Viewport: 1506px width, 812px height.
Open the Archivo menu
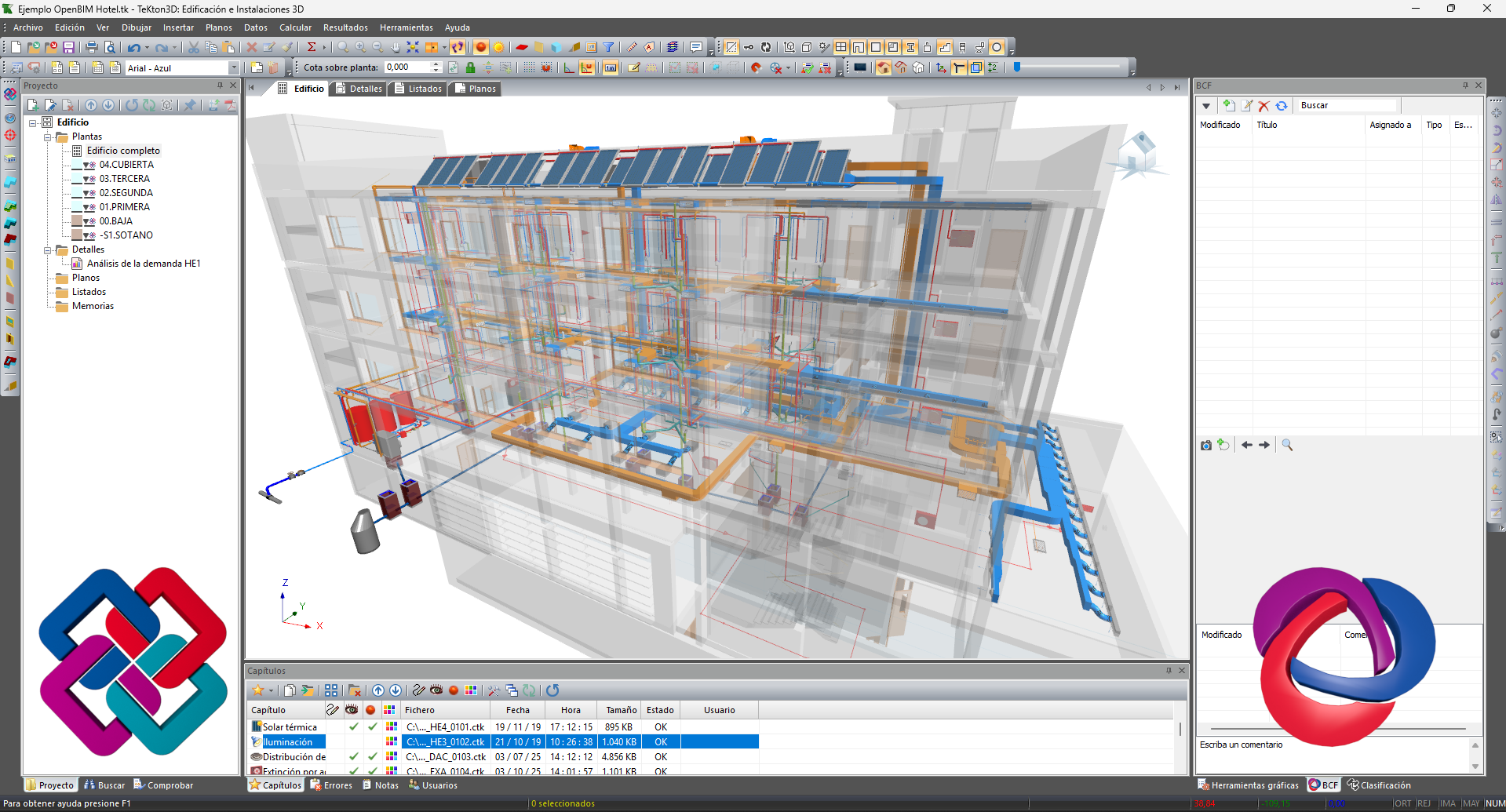(x=28, y=27)
